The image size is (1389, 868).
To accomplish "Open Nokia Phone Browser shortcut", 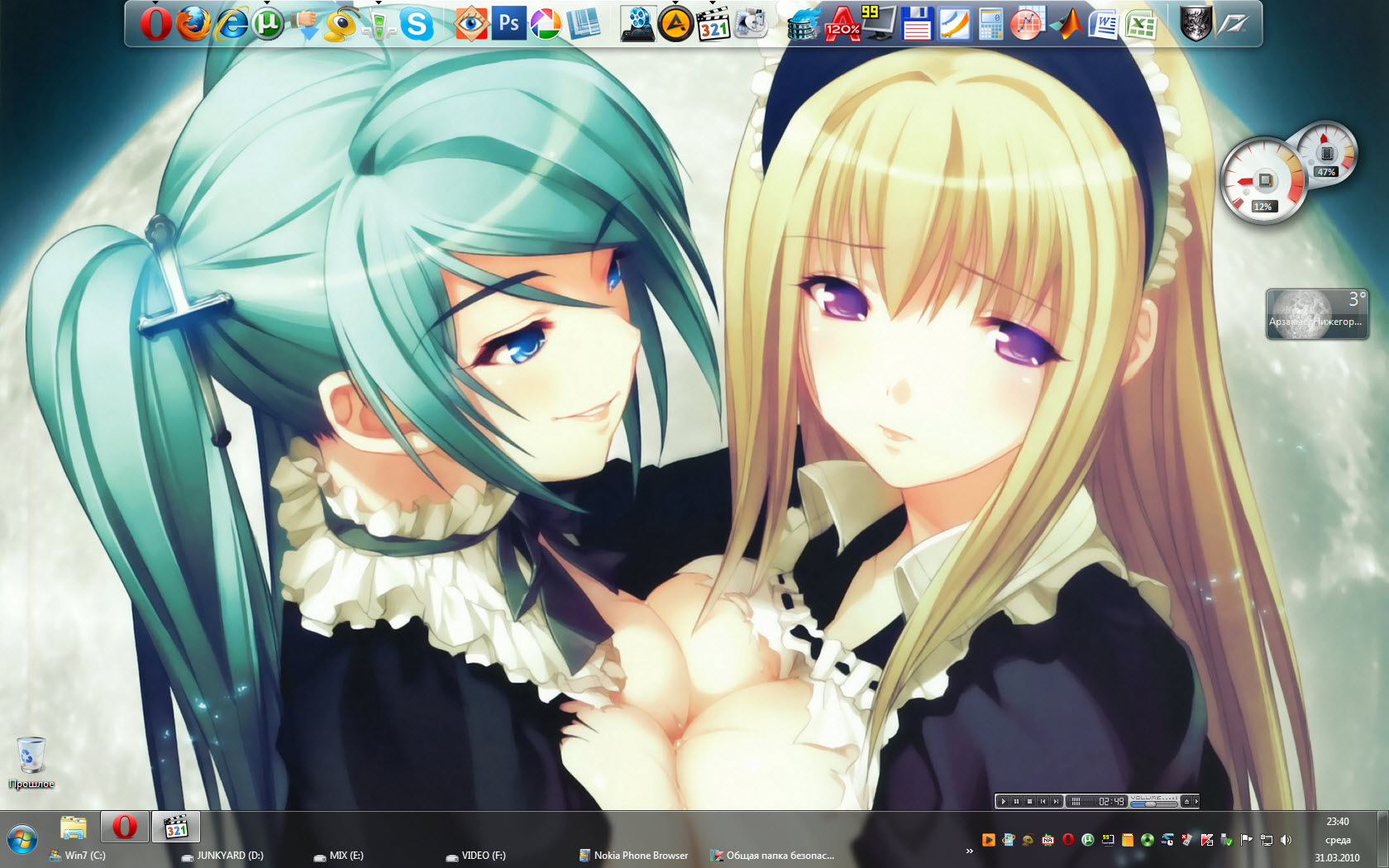I will [633, 856].
